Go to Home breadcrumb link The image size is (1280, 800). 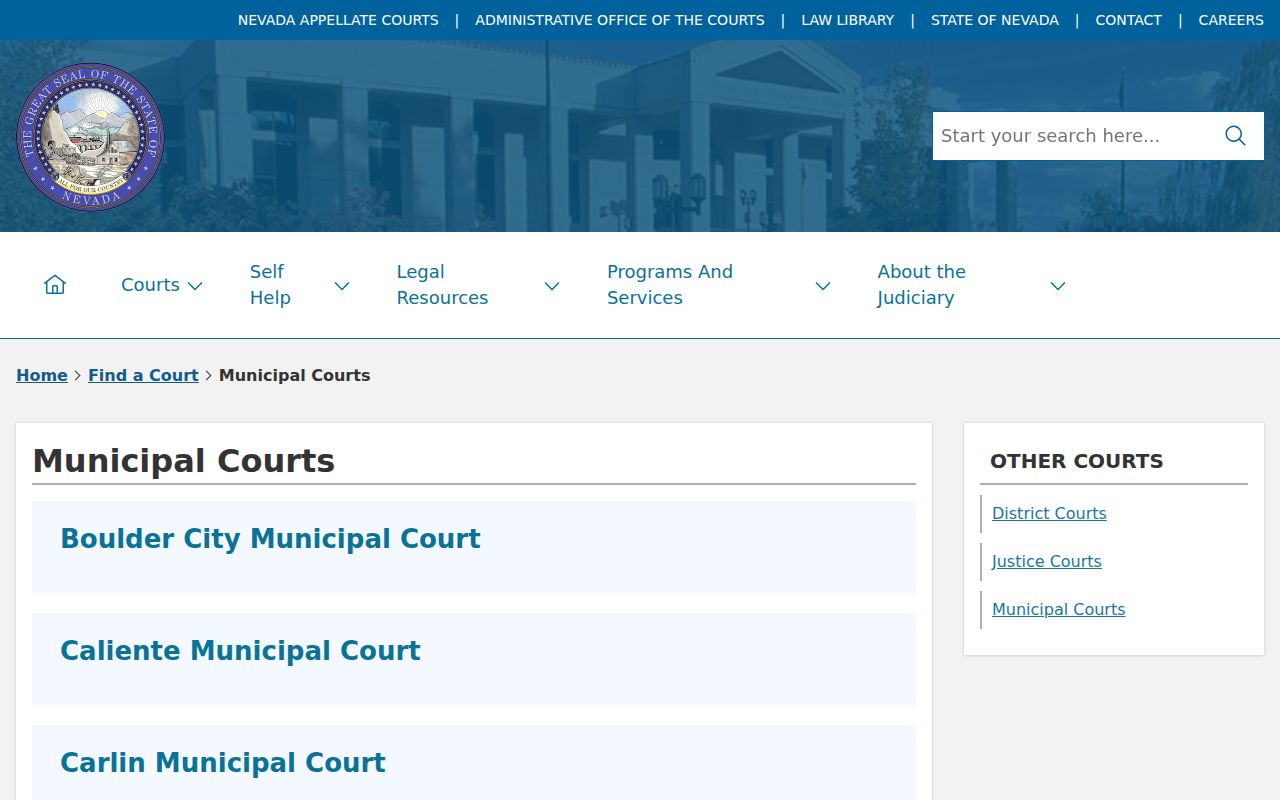point(42,375)
